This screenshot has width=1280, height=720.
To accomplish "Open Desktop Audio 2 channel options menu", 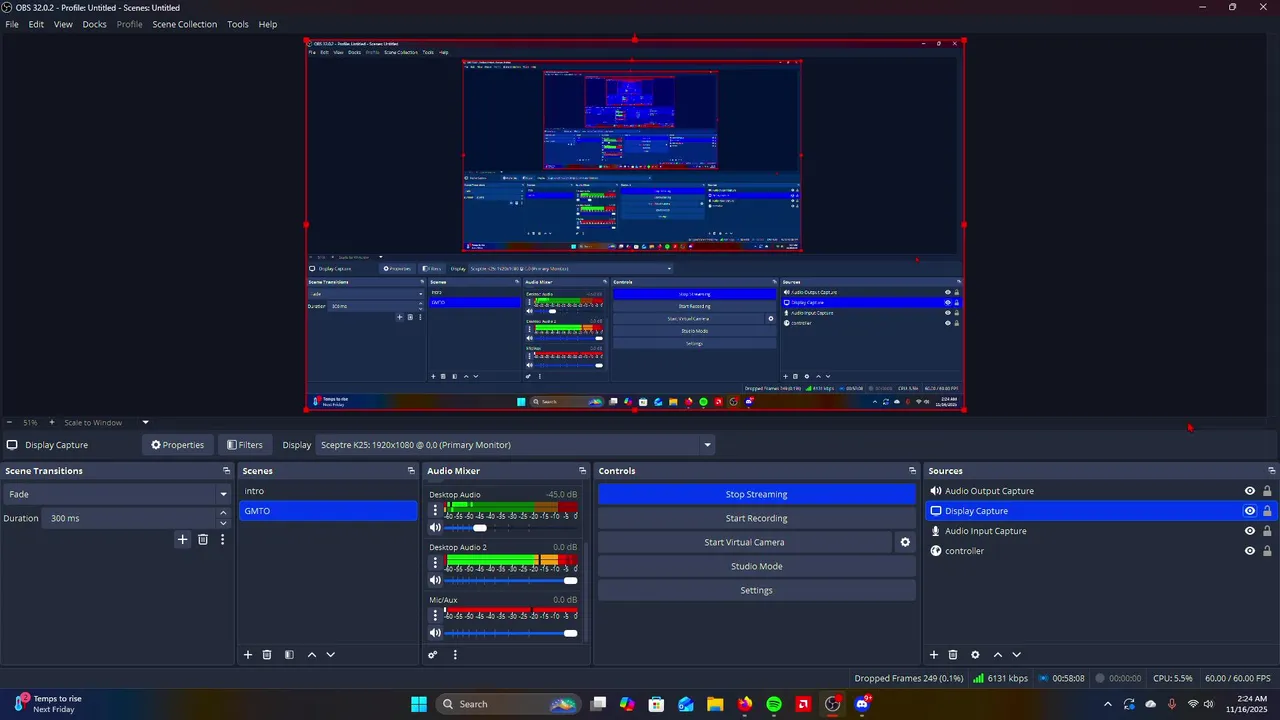I will pyautogui.click(x=435, y=562).
